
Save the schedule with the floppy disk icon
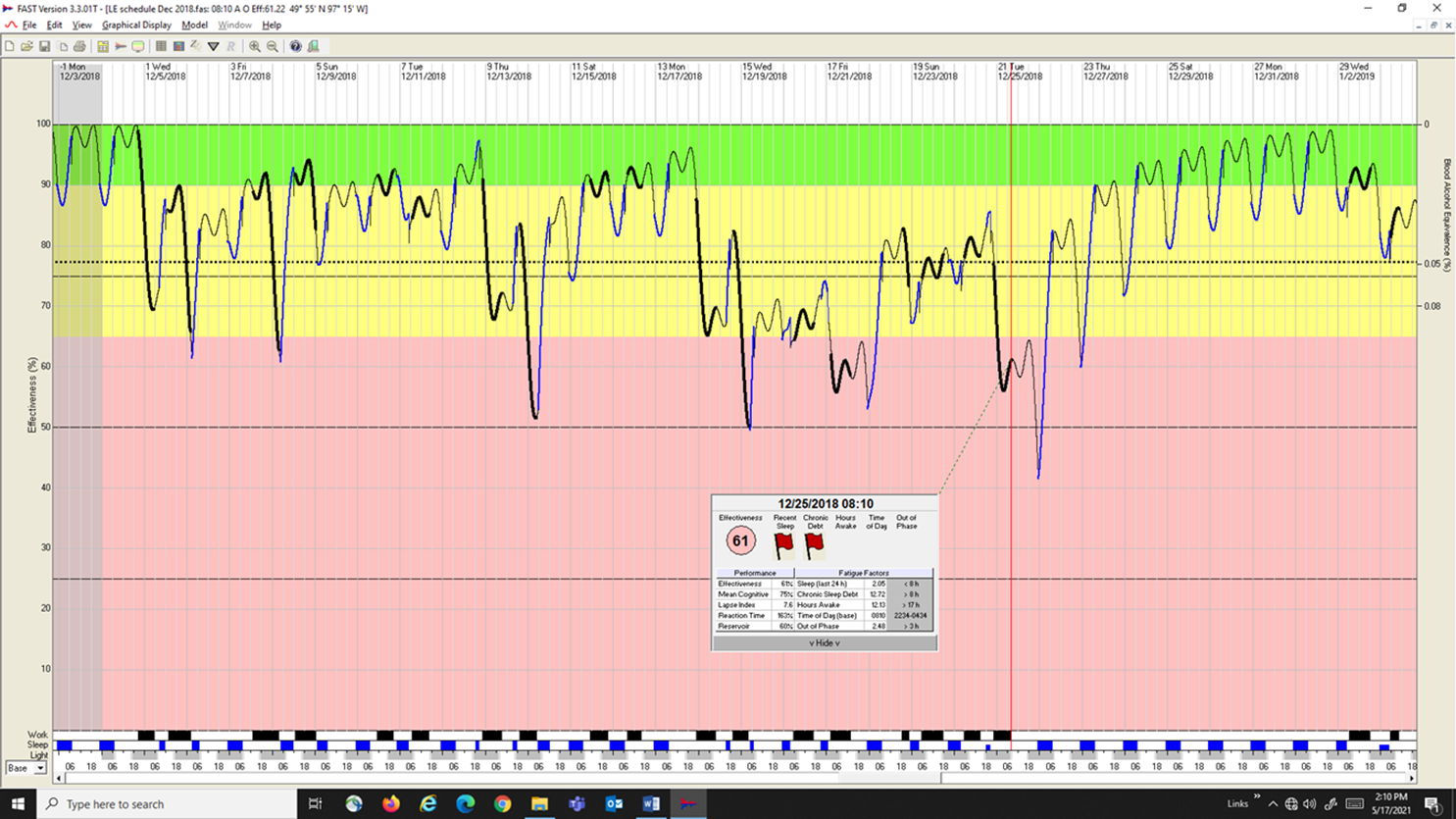point(44,46)
